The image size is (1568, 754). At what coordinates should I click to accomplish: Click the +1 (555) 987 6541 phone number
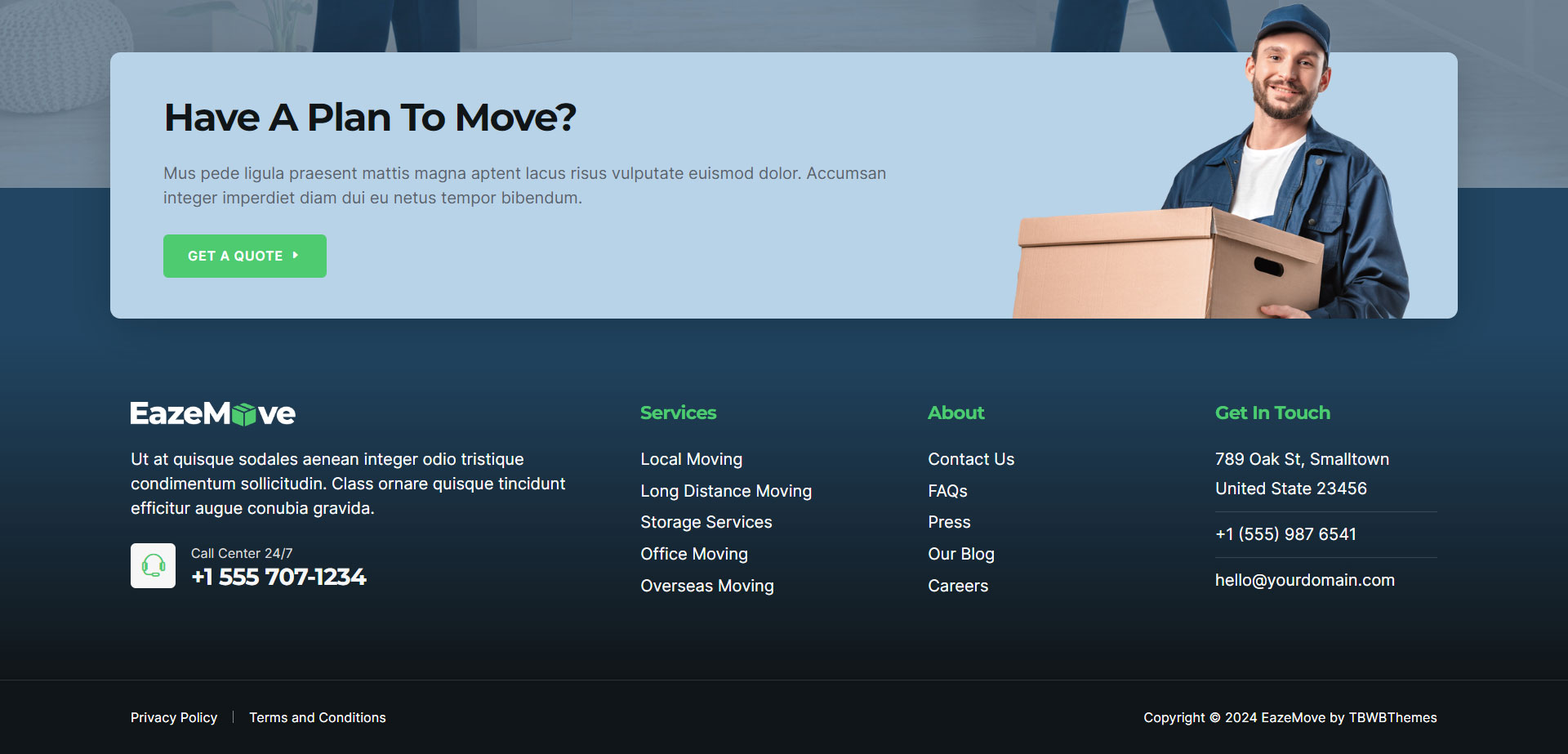pyautogui.click(x=1285, y=534)
